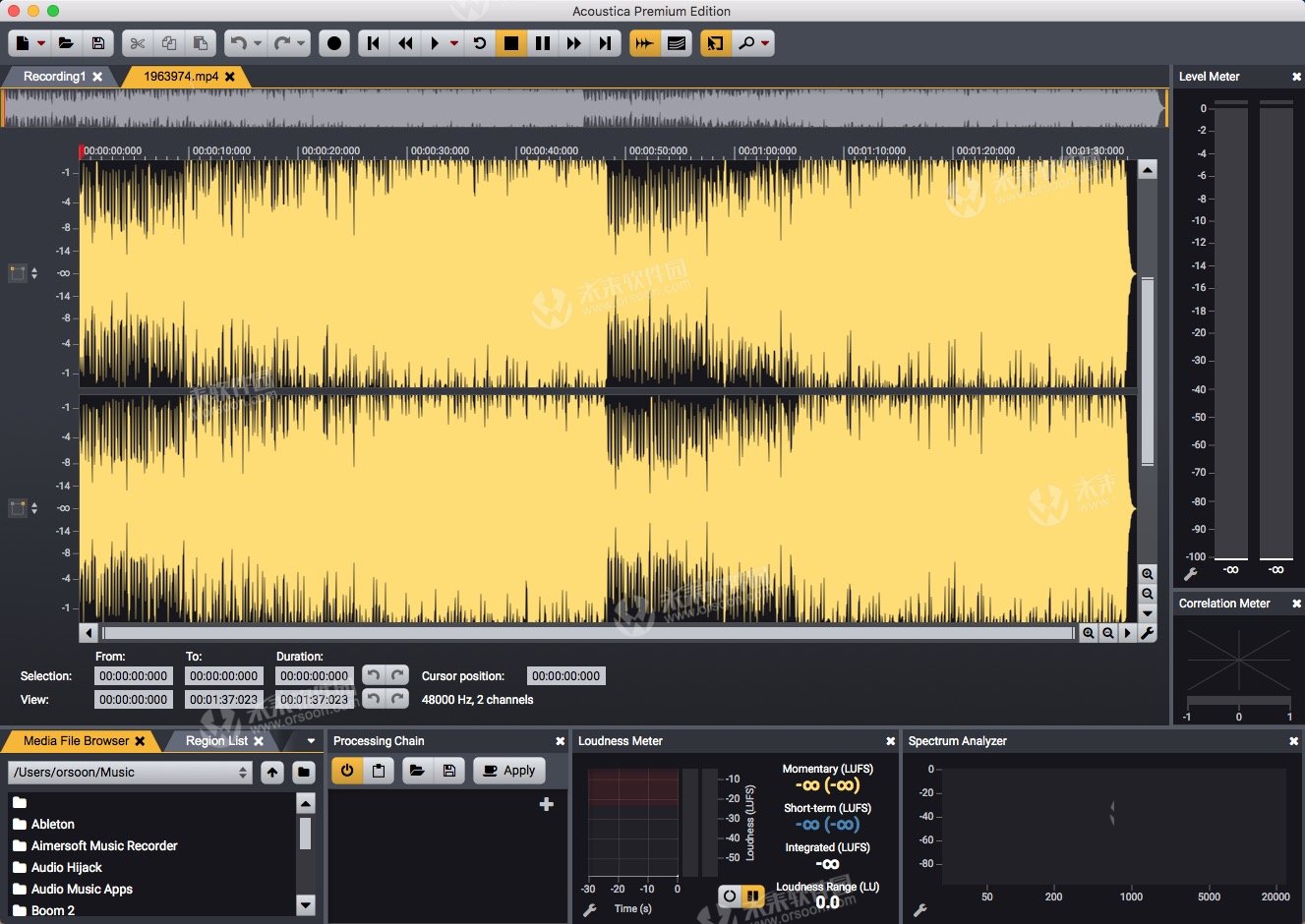Rewind playback with the double-left arrows
The width and height of the screenshot is (1305, 924).
(404, 43)
